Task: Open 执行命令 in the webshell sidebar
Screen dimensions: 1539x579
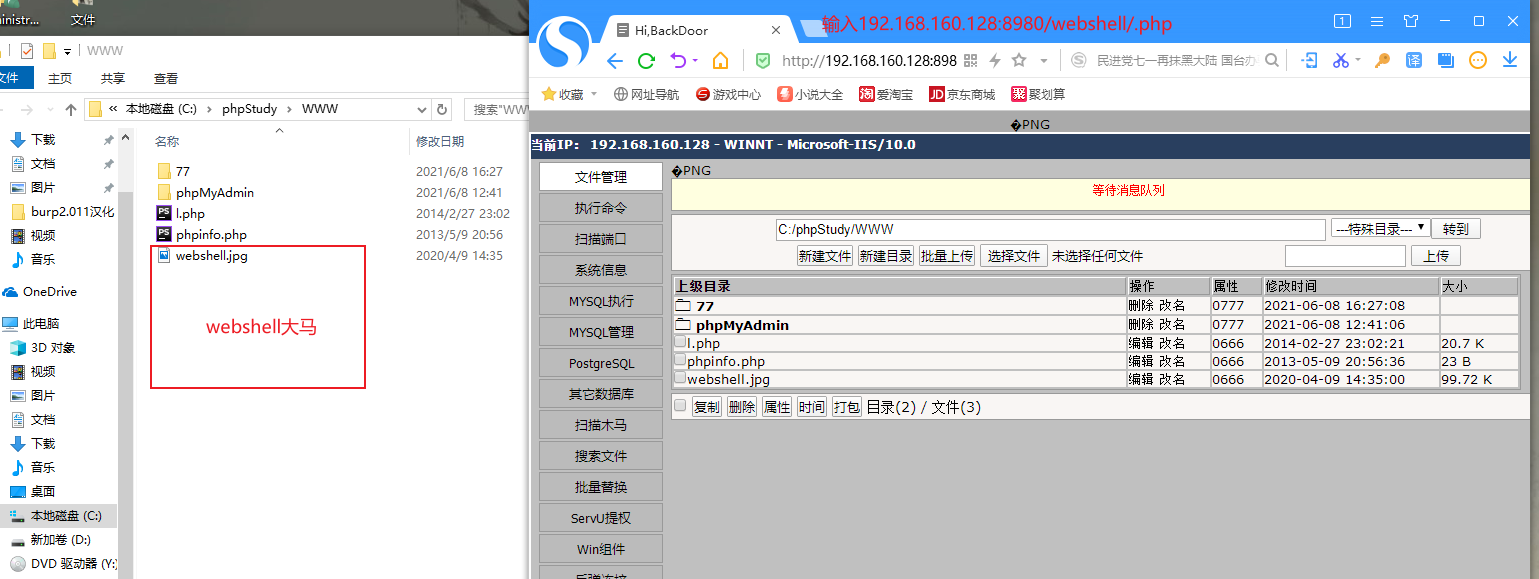Action: (600, 207)
